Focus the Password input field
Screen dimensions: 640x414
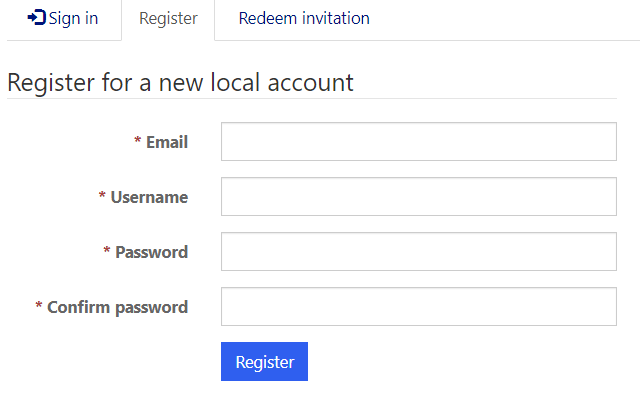(418, 252)
